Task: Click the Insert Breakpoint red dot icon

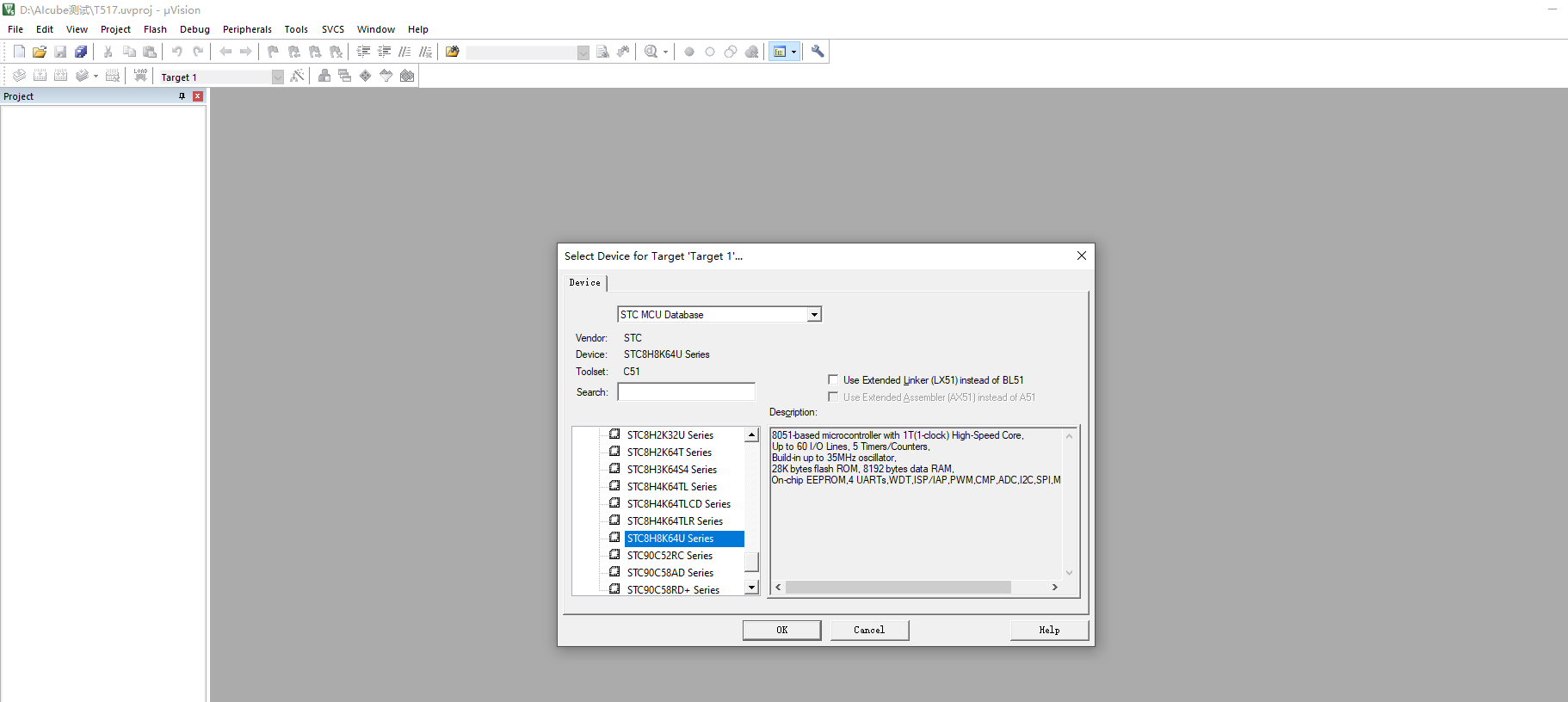Action: point(689,52)
